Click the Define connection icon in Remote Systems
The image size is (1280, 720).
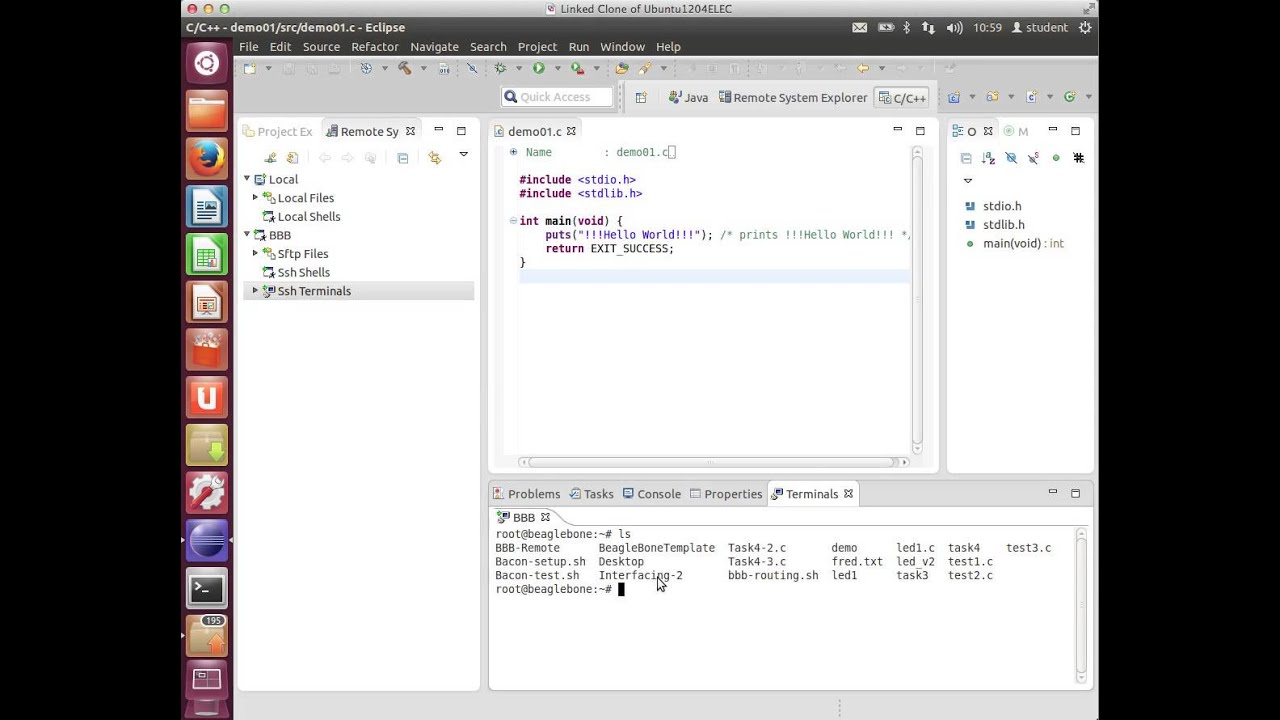click(270, 158)
